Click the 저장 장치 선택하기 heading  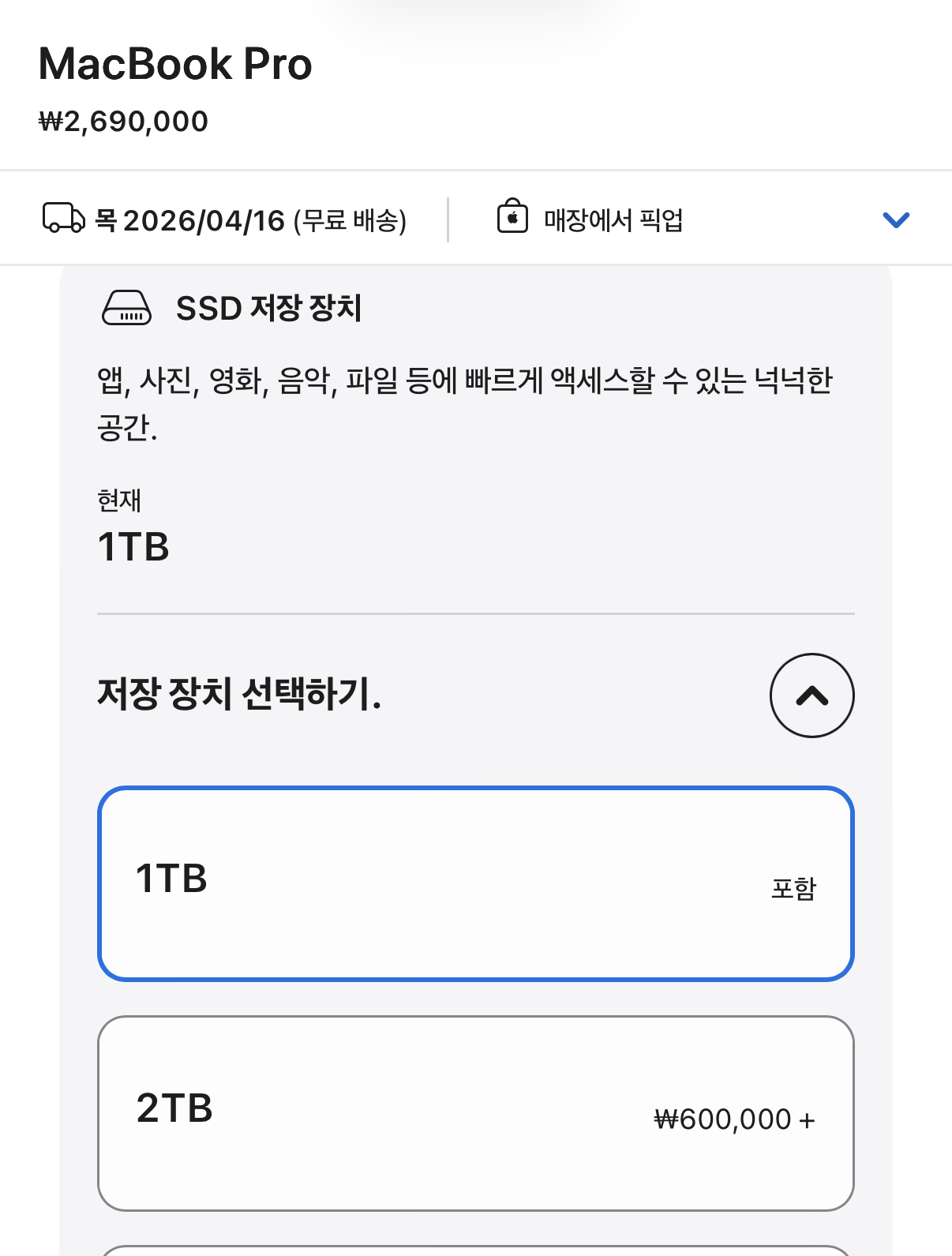239,694
